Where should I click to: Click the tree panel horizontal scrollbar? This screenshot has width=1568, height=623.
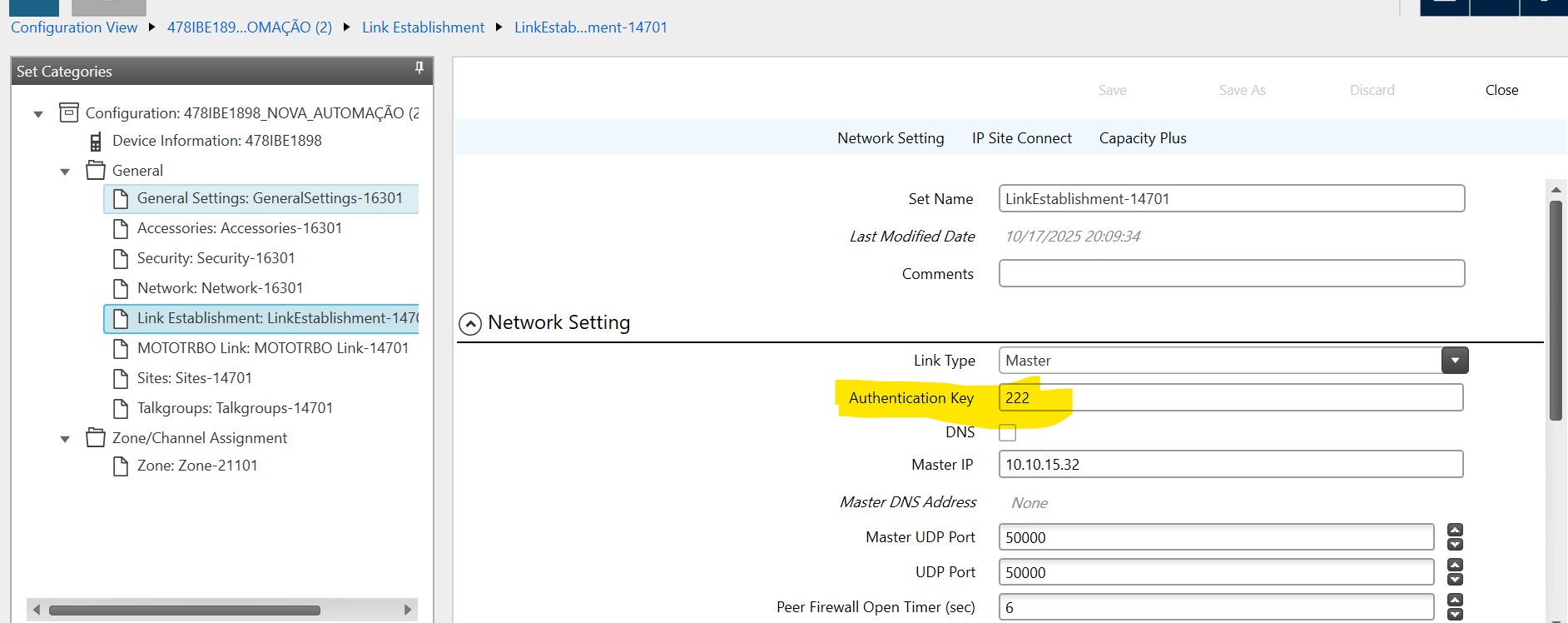tap(185, 610)
